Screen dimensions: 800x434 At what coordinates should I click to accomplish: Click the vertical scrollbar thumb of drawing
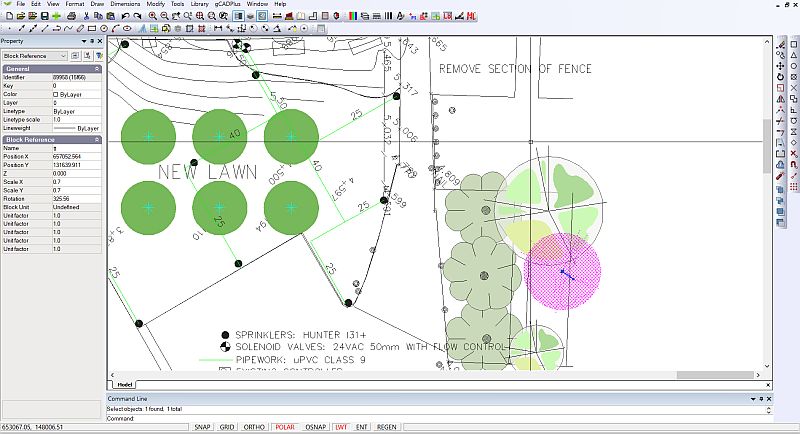click(767, 146)
